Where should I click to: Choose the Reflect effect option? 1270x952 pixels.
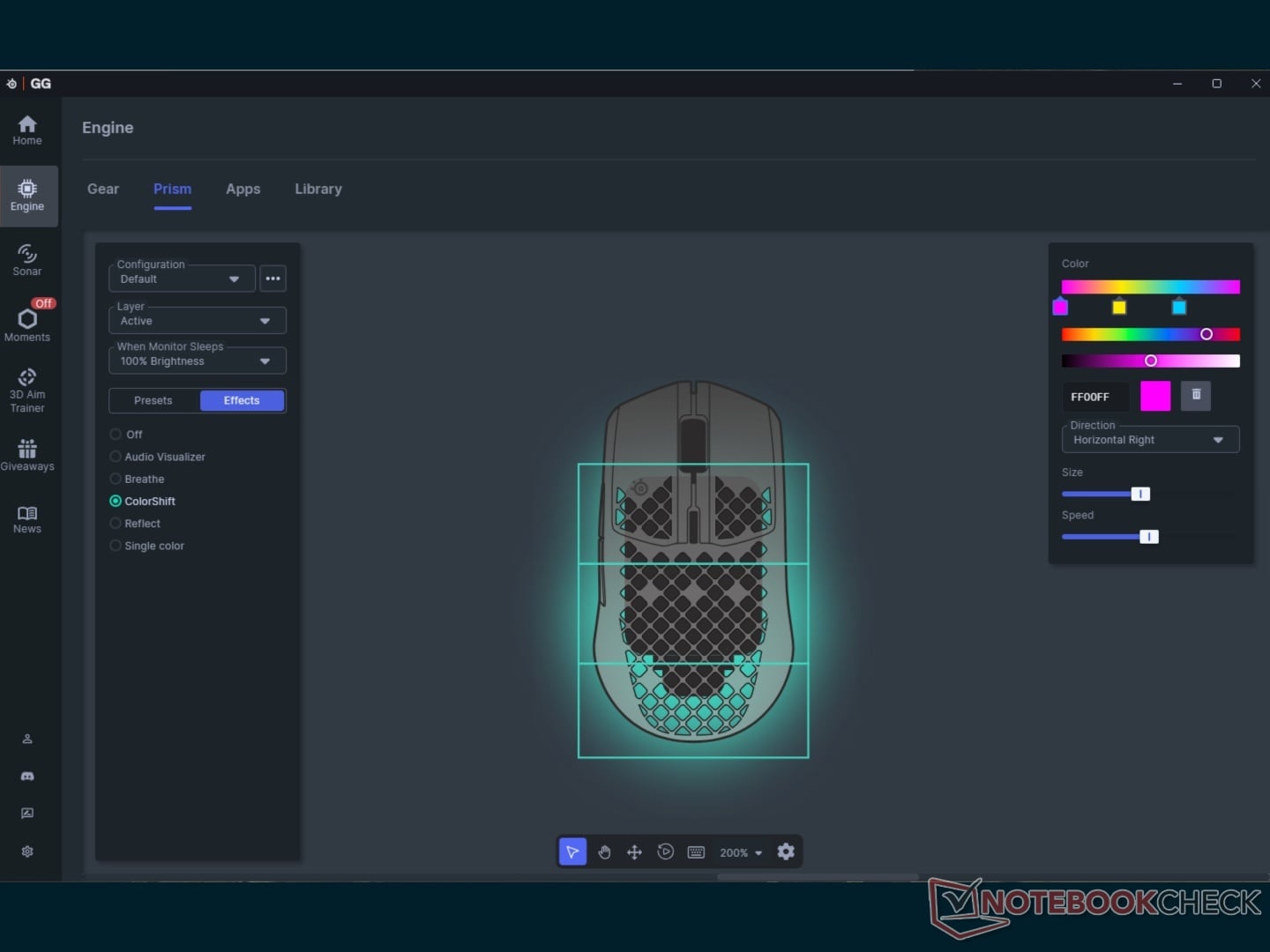click(116, 524)
